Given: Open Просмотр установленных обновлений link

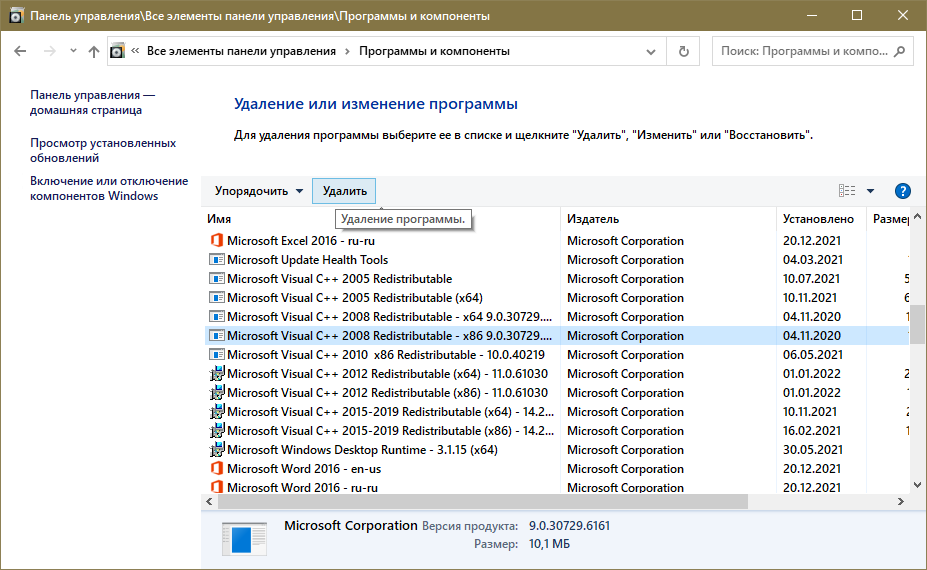Looking at the screenshot, I should click(103, 150).
